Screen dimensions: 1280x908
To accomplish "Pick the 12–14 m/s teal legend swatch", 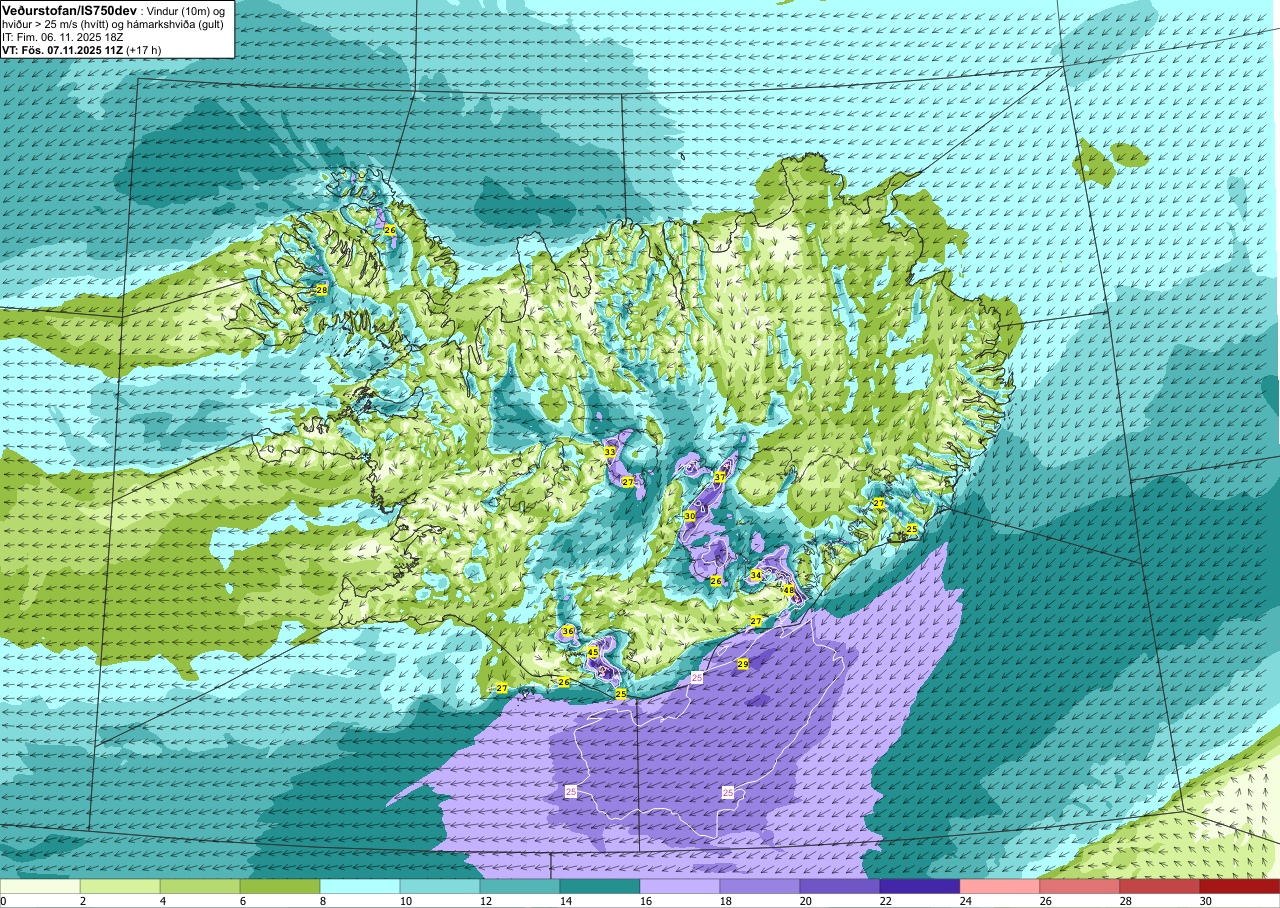I will coord(520,886).
